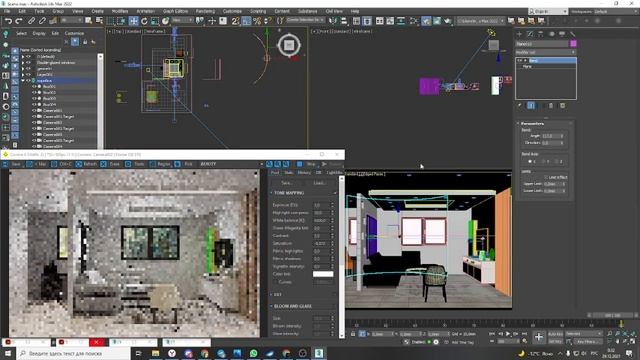
Task: Switch to Stats tab in Corona VFB
Action: pyautogui.click(x=289, y=173)
